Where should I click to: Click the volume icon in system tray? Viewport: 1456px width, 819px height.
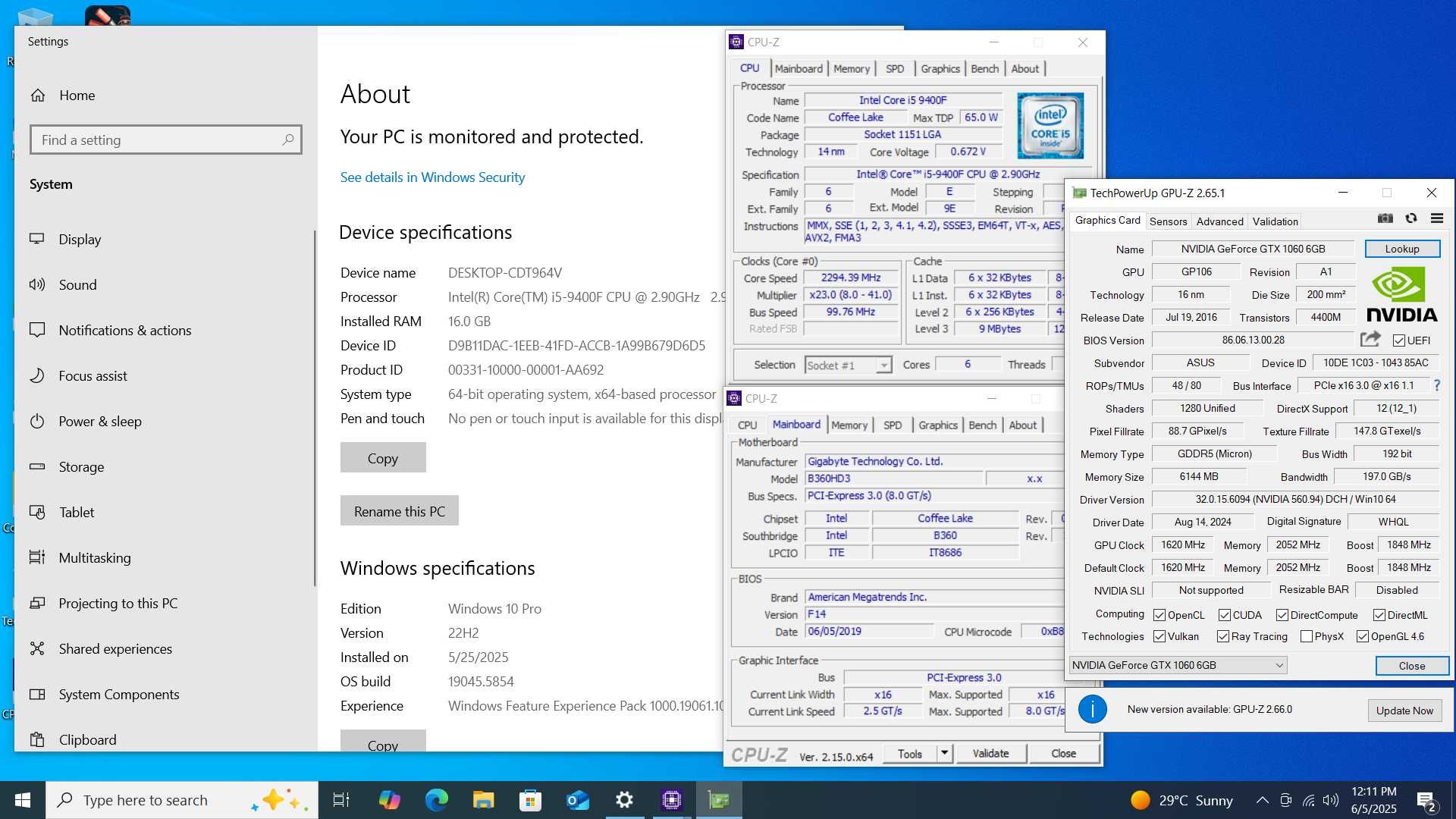coord(1331,800)
